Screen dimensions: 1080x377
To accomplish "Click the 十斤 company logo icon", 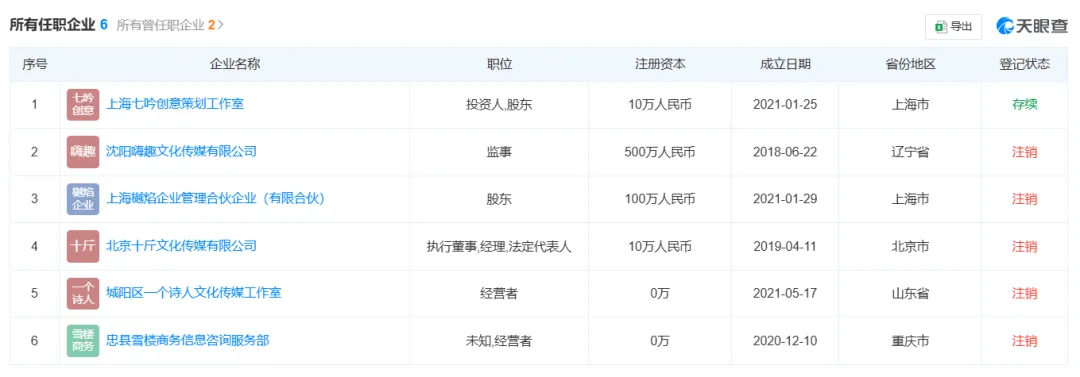I will tap(83, 246).
